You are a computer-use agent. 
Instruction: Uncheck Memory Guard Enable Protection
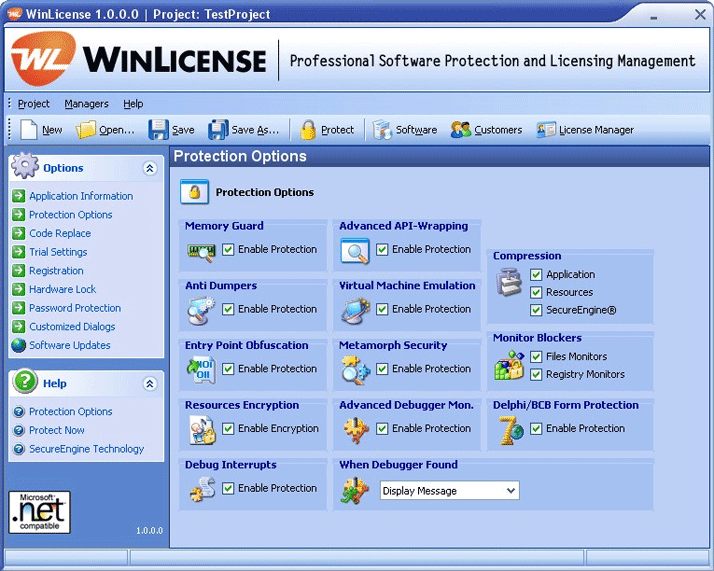click(228, 249)
